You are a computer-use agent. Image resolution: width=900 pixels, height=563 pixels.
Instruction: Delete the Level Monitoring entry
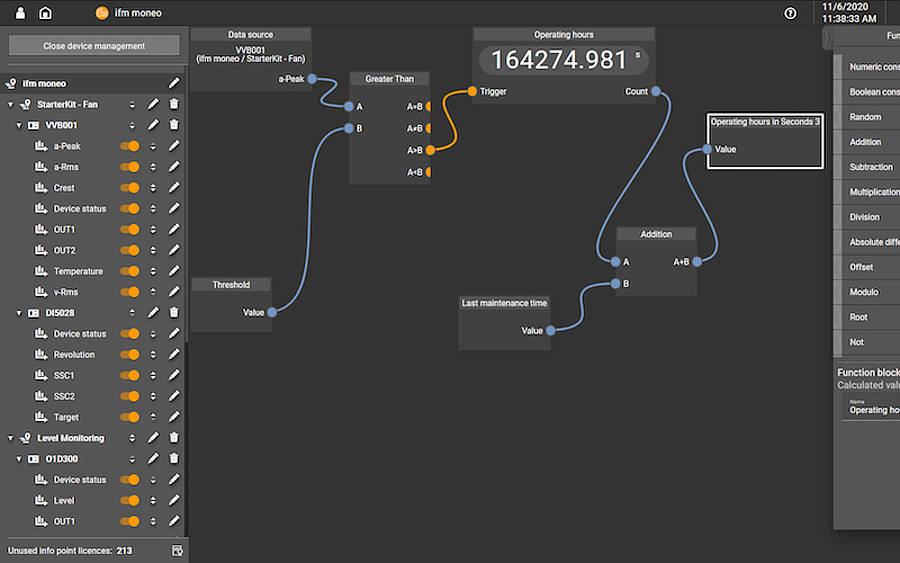(174, 438)
